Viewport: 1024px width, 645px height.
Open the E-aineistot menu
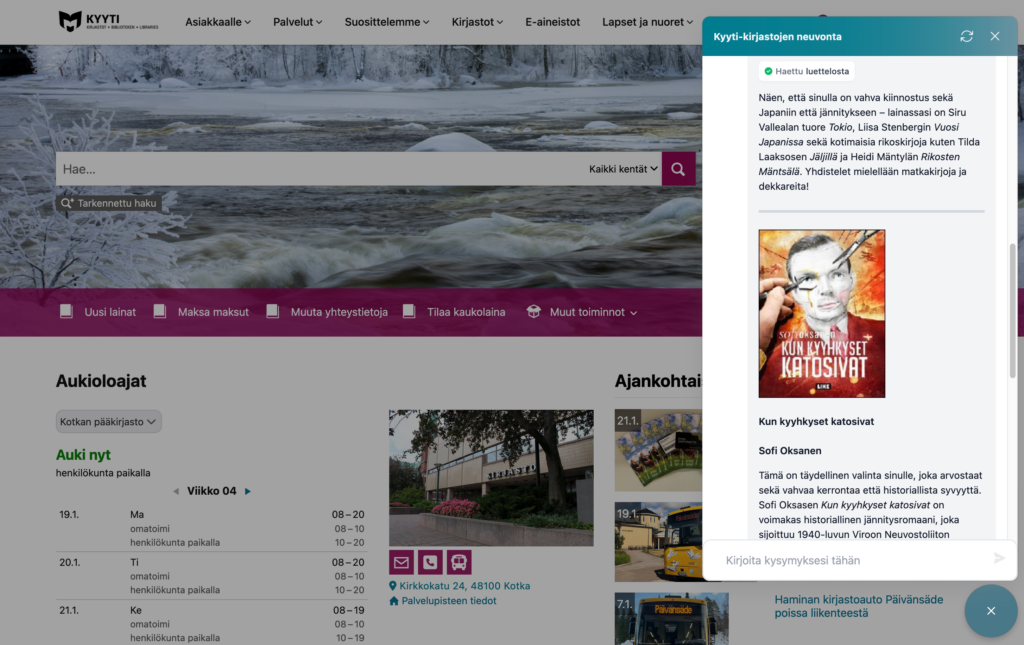[553, 21]
